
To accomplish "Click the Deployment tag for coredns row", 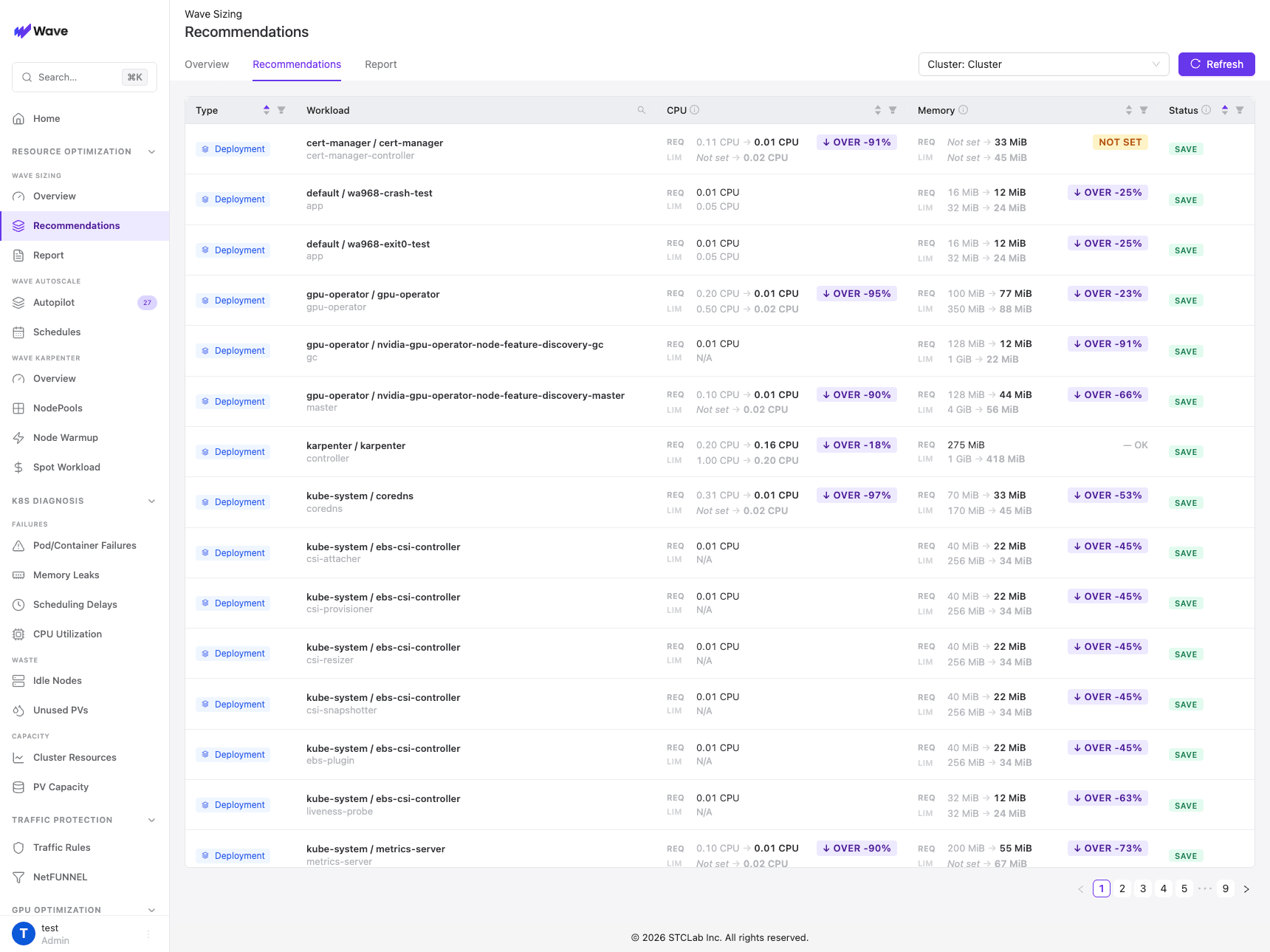I will tap(233, 502).
